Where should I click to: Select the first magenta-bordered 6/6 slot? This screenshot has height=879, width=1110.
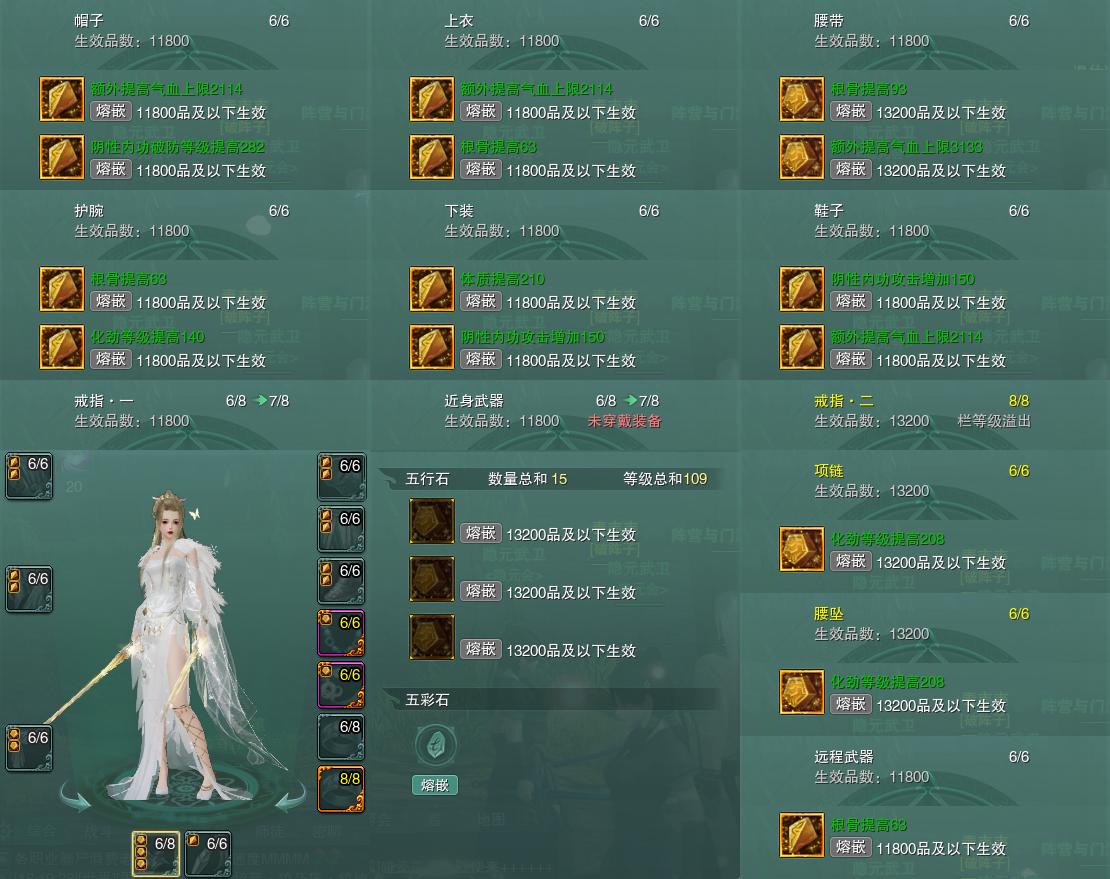point(341,633)
